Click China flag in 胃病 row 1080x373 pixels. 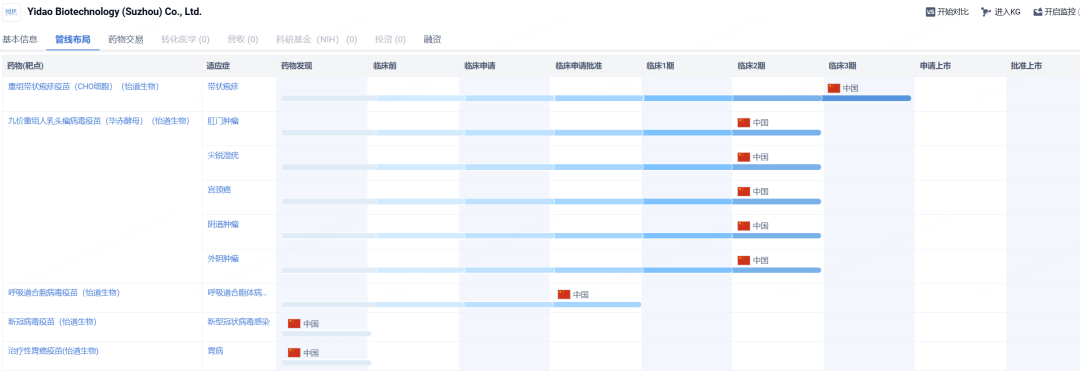point(294,352)
